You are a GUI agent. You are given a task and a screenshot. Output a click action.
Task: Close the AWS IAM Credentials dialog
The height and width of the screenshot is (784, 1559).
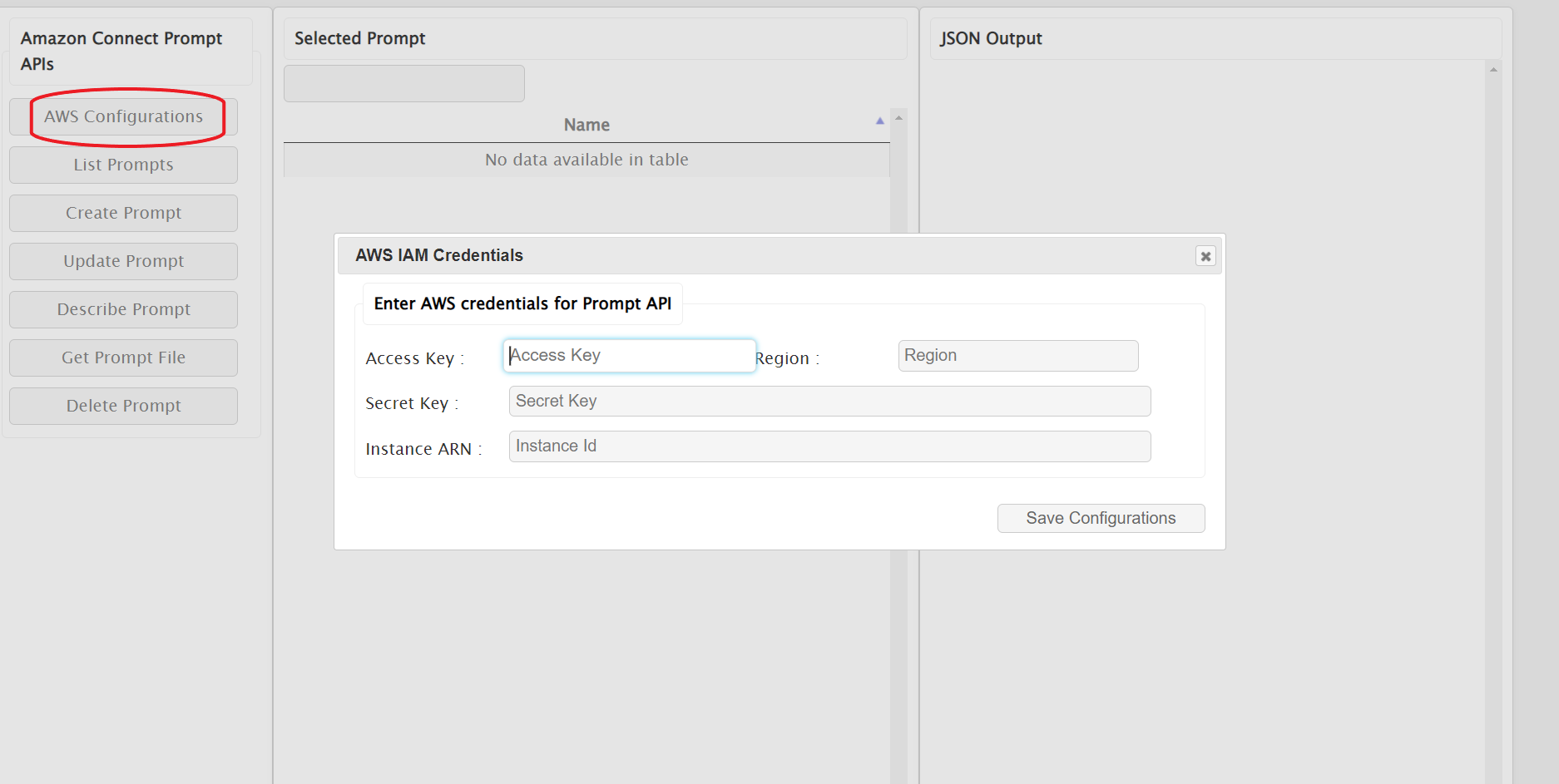[x=1205, y=256]
